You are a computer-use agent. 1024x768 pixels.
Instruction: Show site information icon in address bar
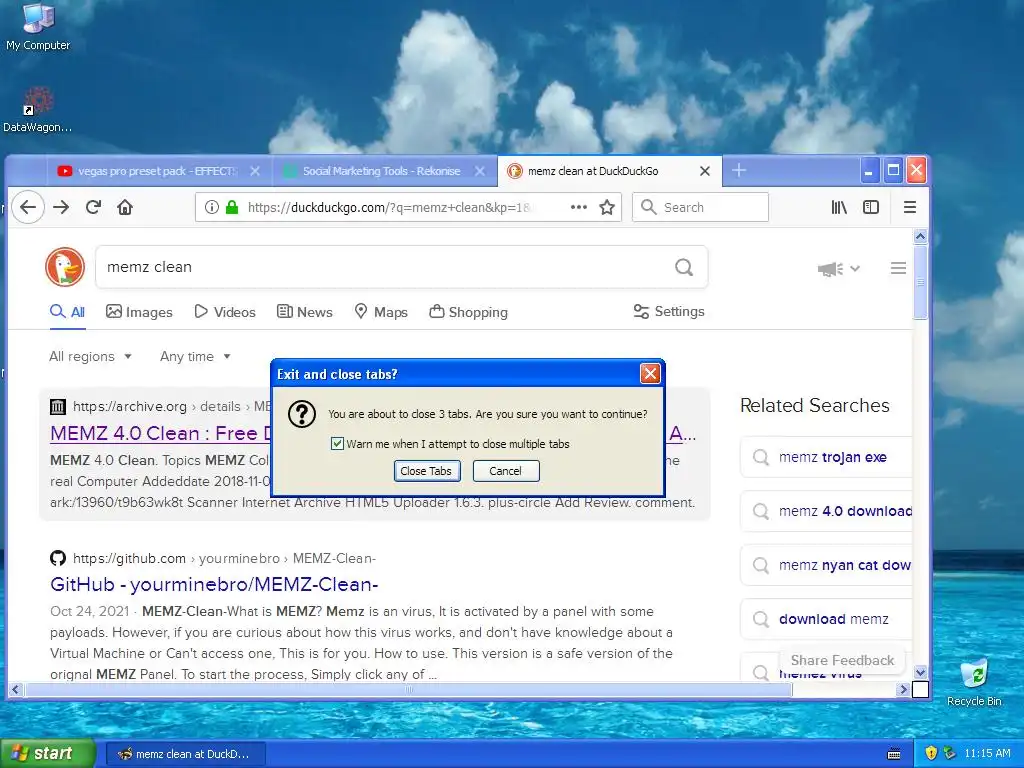[x=212, y=208]
